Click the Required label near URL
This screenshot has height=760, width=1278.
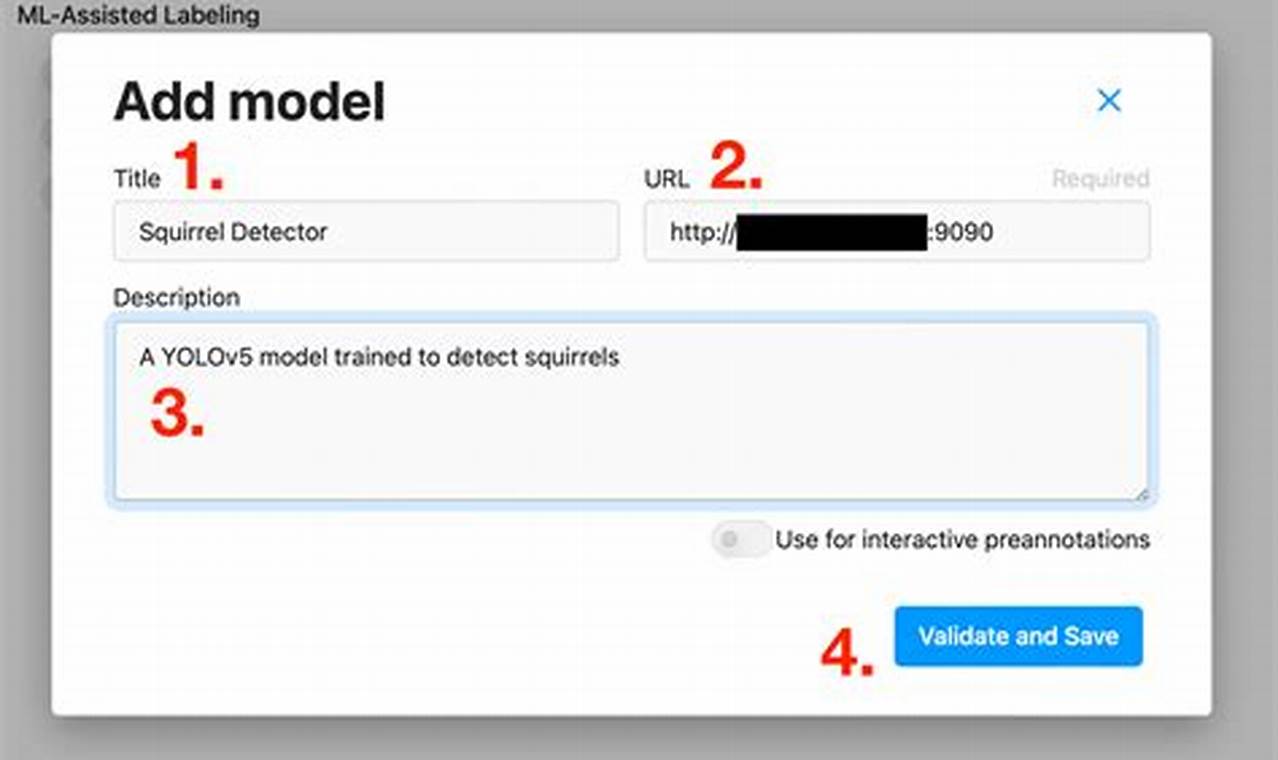[x=1099, y=178]
